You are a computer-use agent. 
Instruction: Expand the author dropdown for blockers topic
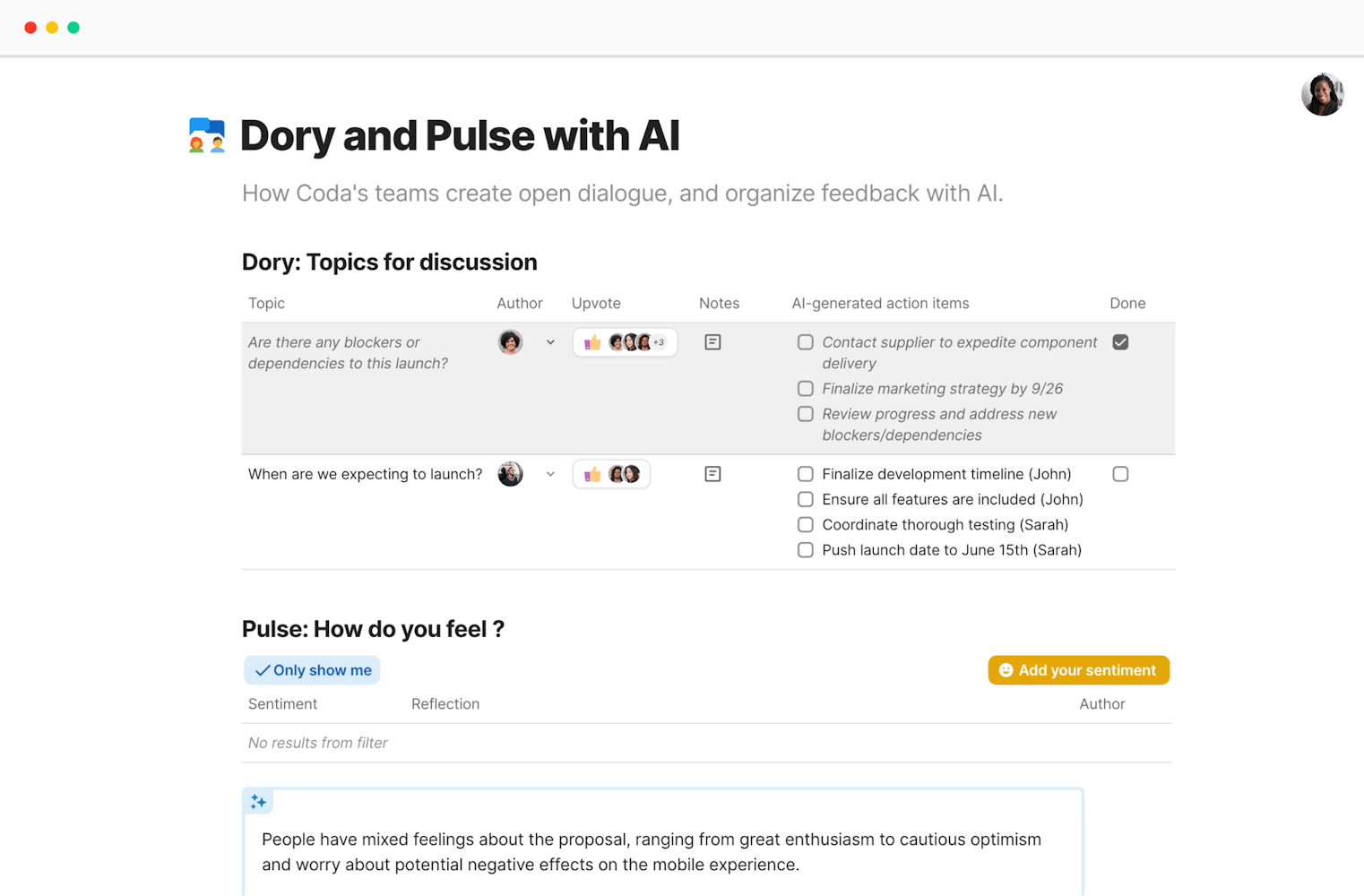[x=550, y=342]
